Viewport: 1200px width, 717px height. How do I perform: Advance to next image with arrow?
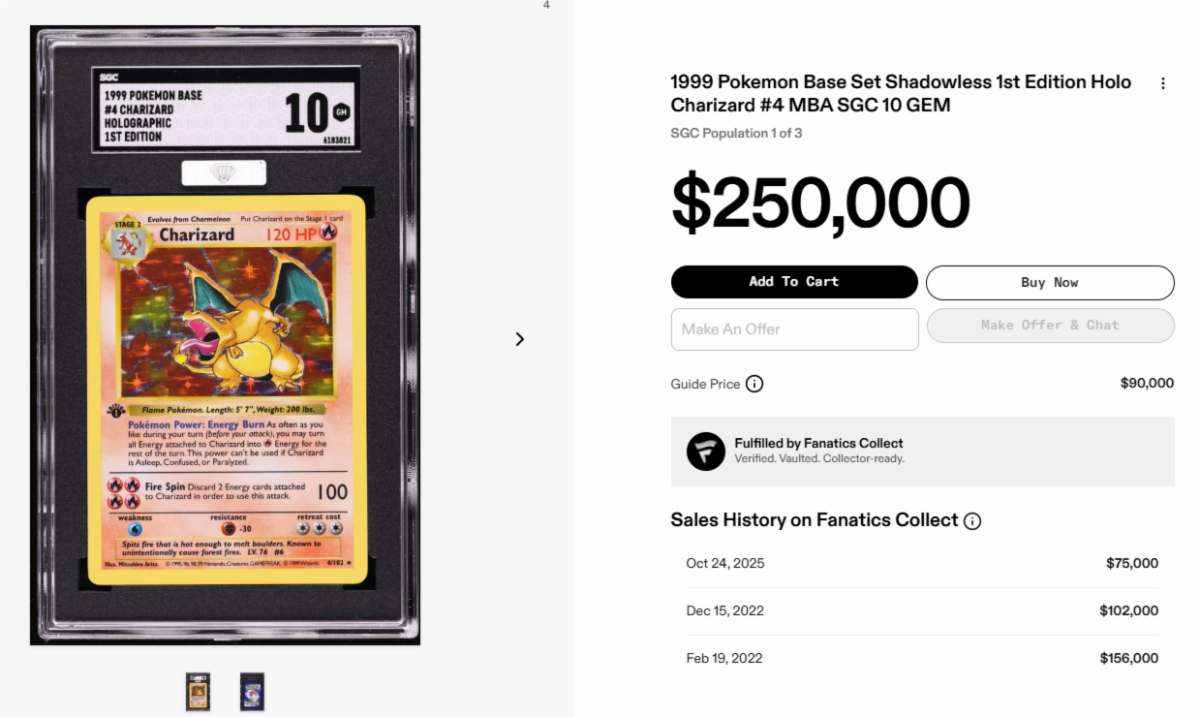tap(519, 339)
